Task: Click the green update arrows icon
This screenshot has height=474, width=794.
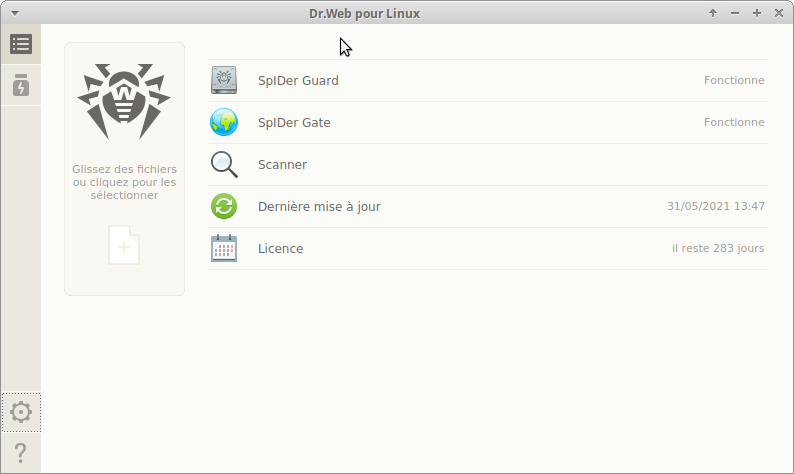Action: 224,206
